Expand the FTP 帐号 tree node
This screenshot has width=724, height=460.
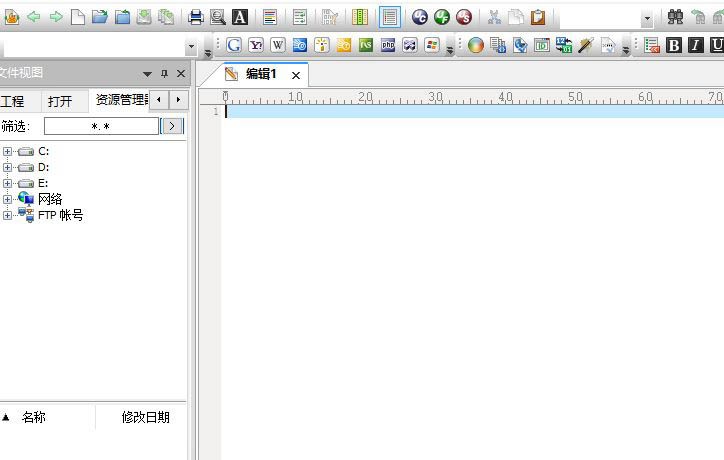click(8, 215)
